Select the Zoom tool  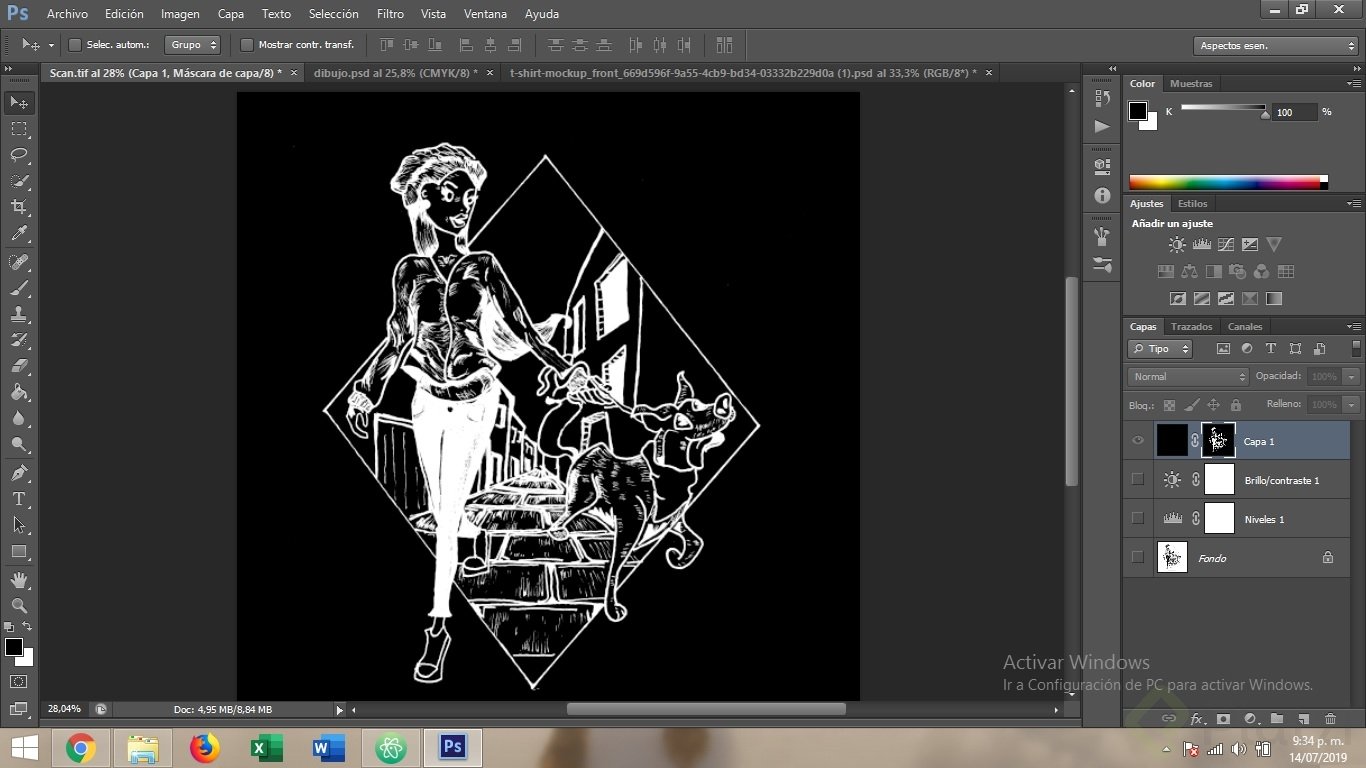(19, 606)
